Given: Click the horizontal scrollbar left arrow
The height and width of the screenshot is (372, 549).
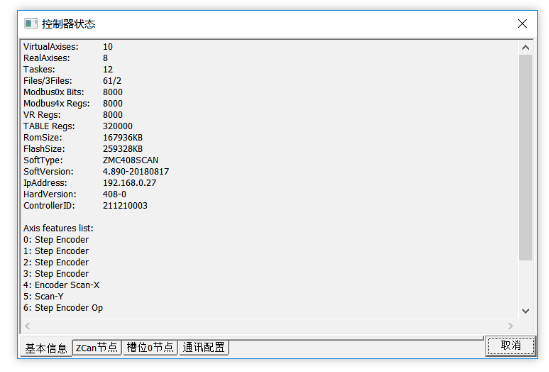Looking at the screenshot, I should [x=27, y=326].
